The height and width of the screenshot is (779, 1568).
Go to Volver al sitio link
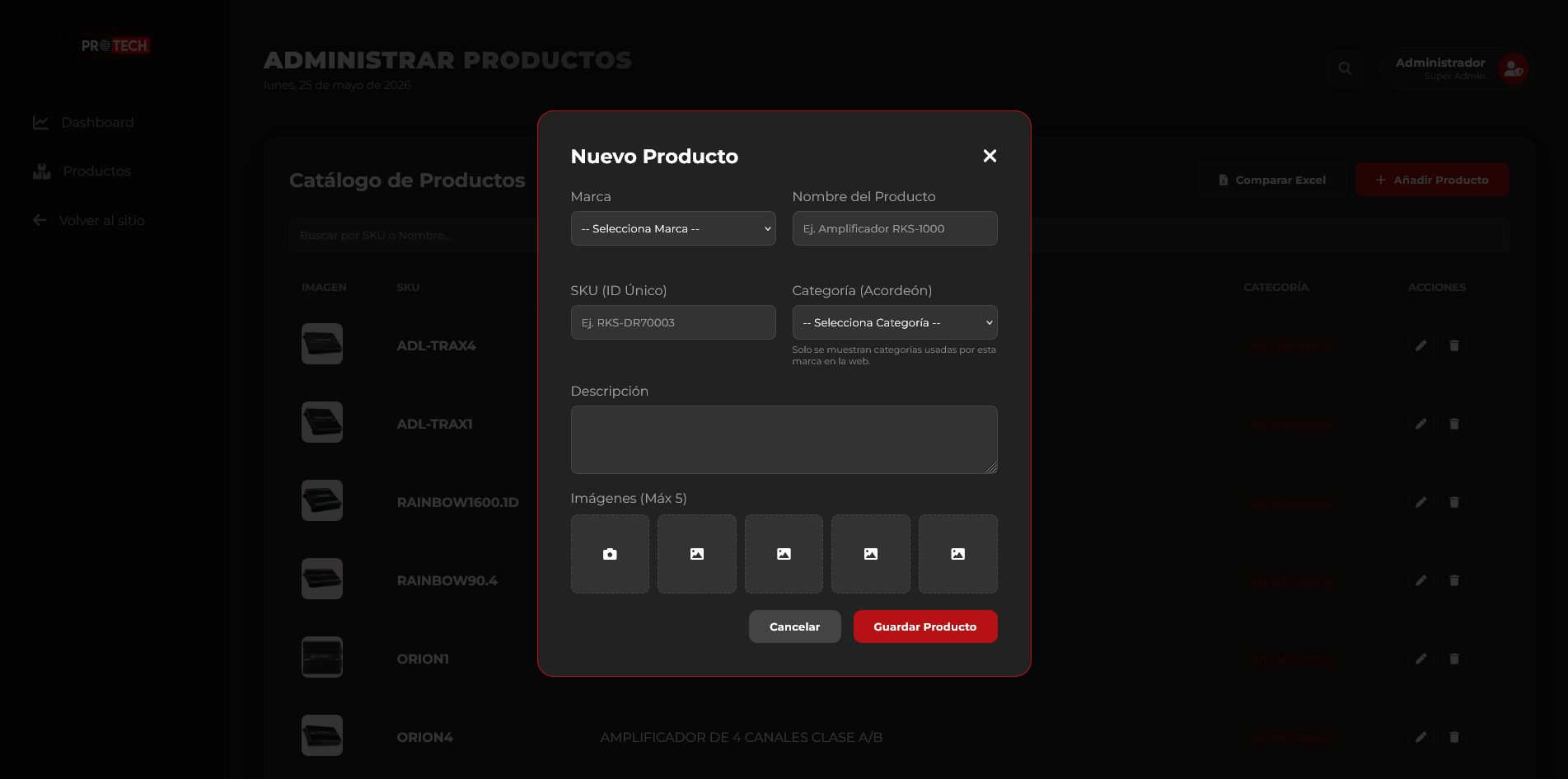click(x=88, y=220)
